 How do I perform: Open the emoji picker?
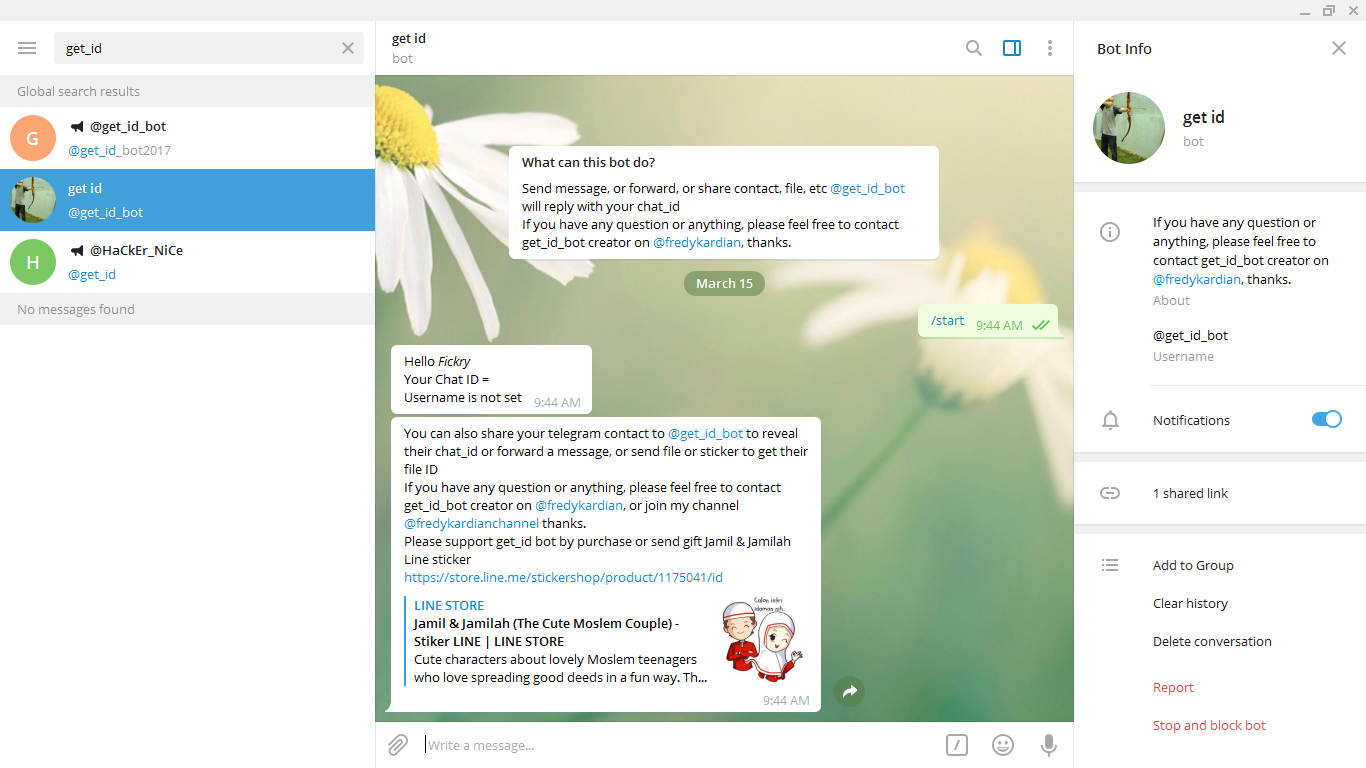1003,745
